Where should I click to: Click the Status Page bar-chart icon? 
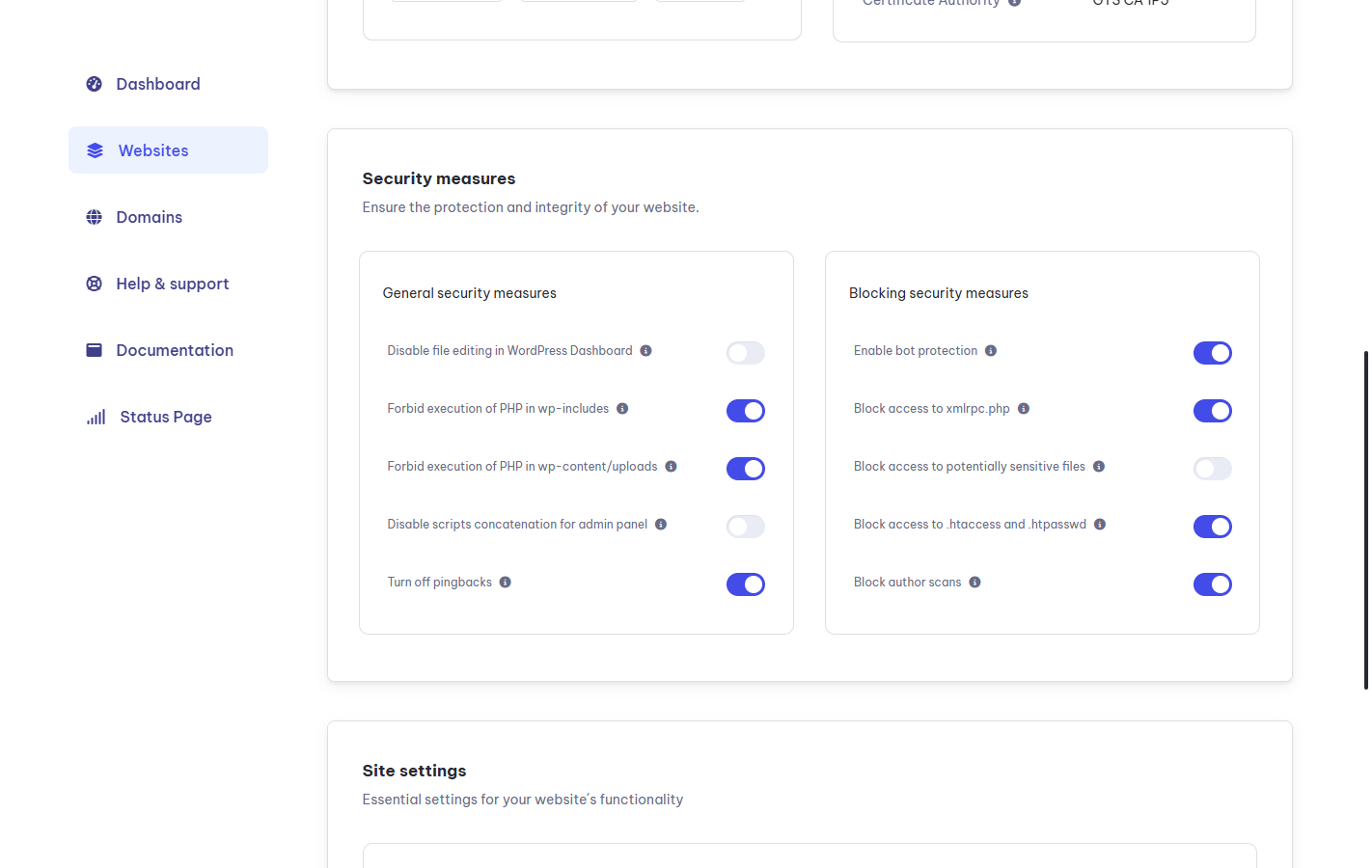(x=96, y=416)
